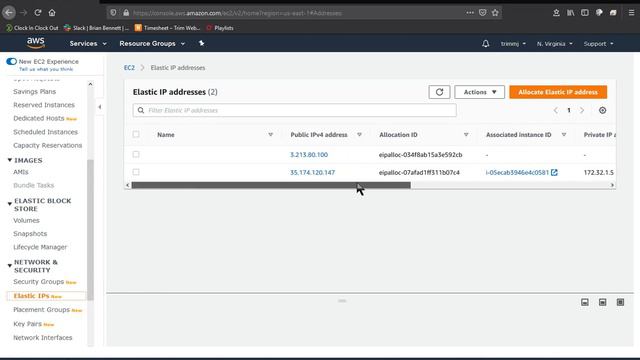Collapse the ELASTIC BLOCK STORE section

tap(10, 204)
